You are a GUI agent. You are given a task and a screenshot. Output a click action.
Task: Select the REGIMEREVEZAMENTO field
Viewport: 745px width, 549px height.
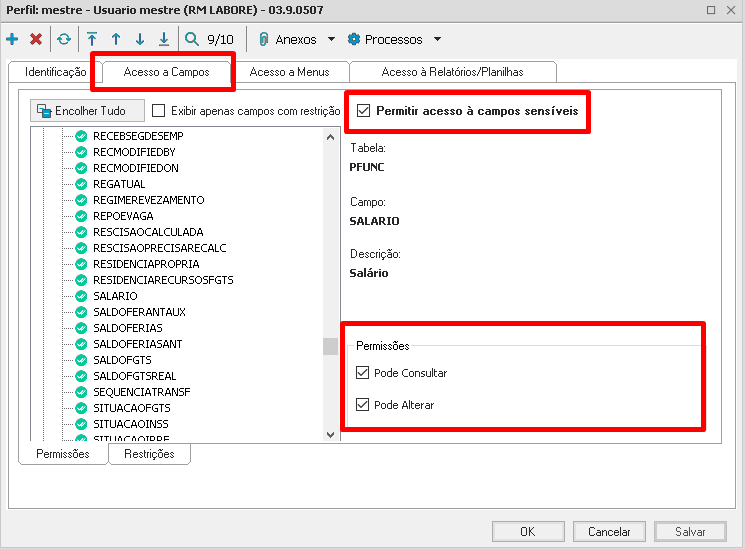click(149, 200)
